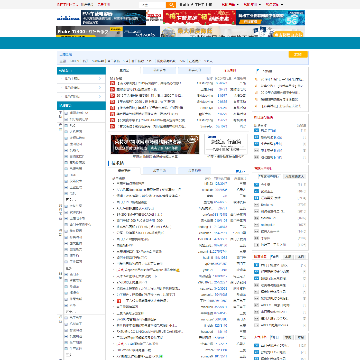The height and width of the screenshot is (360, 360).
Task: Open the red festive banner advertisement
Action: (199, 18)
